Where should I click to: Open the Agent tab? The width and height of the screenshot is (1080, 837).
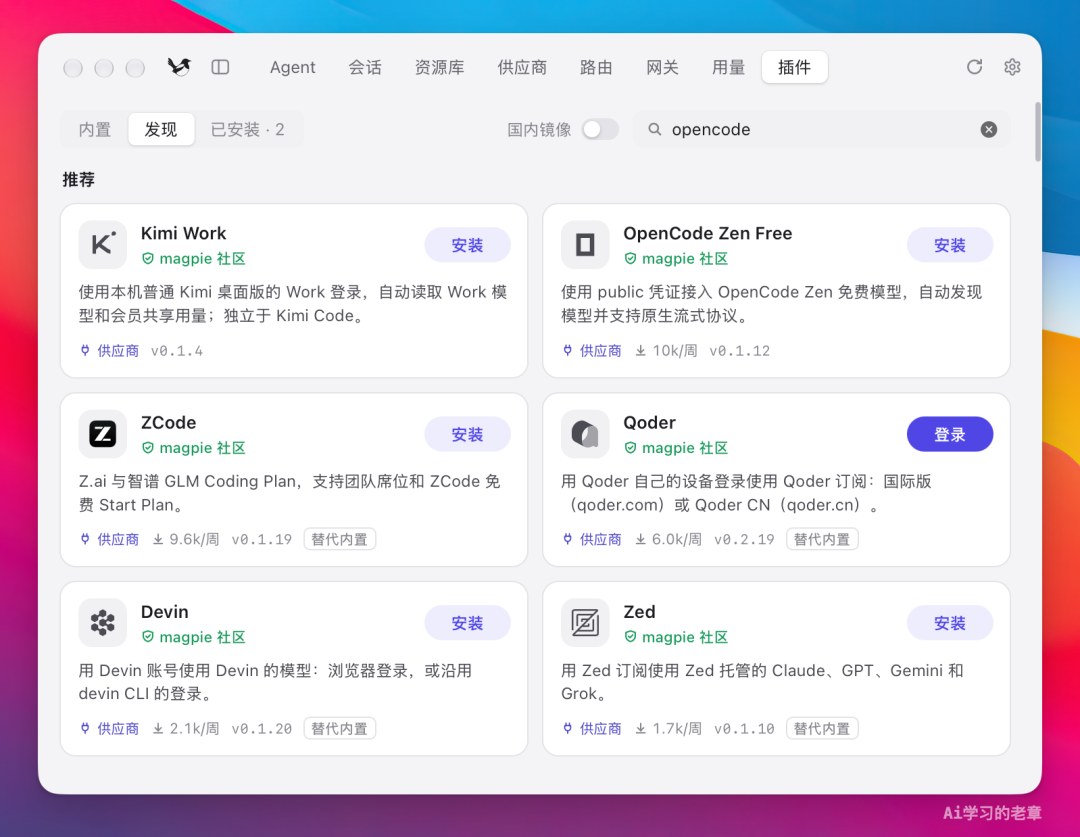click(292, 68)
